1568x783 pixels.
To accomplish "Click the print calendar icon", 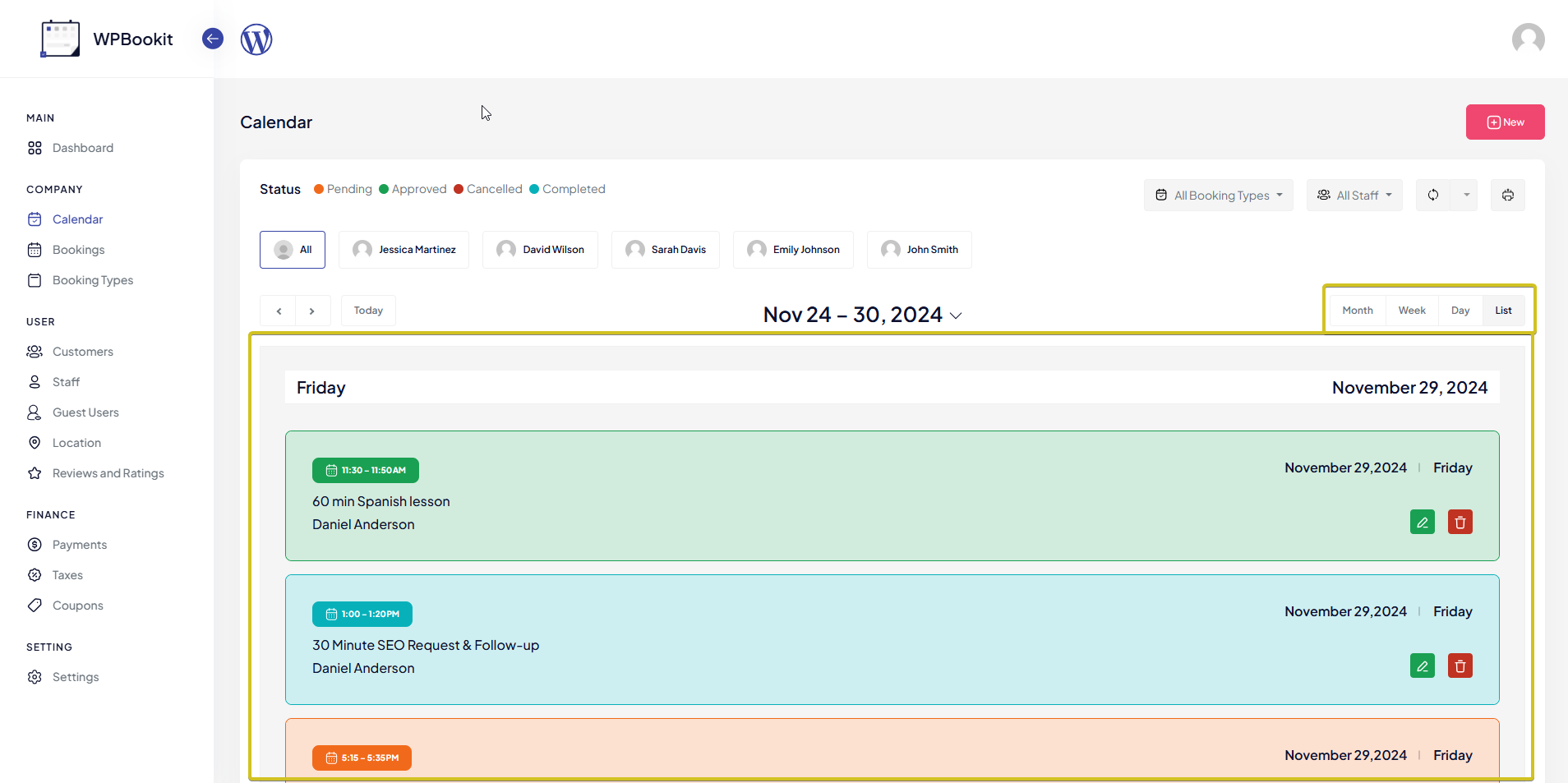I will click(1507, 196).
